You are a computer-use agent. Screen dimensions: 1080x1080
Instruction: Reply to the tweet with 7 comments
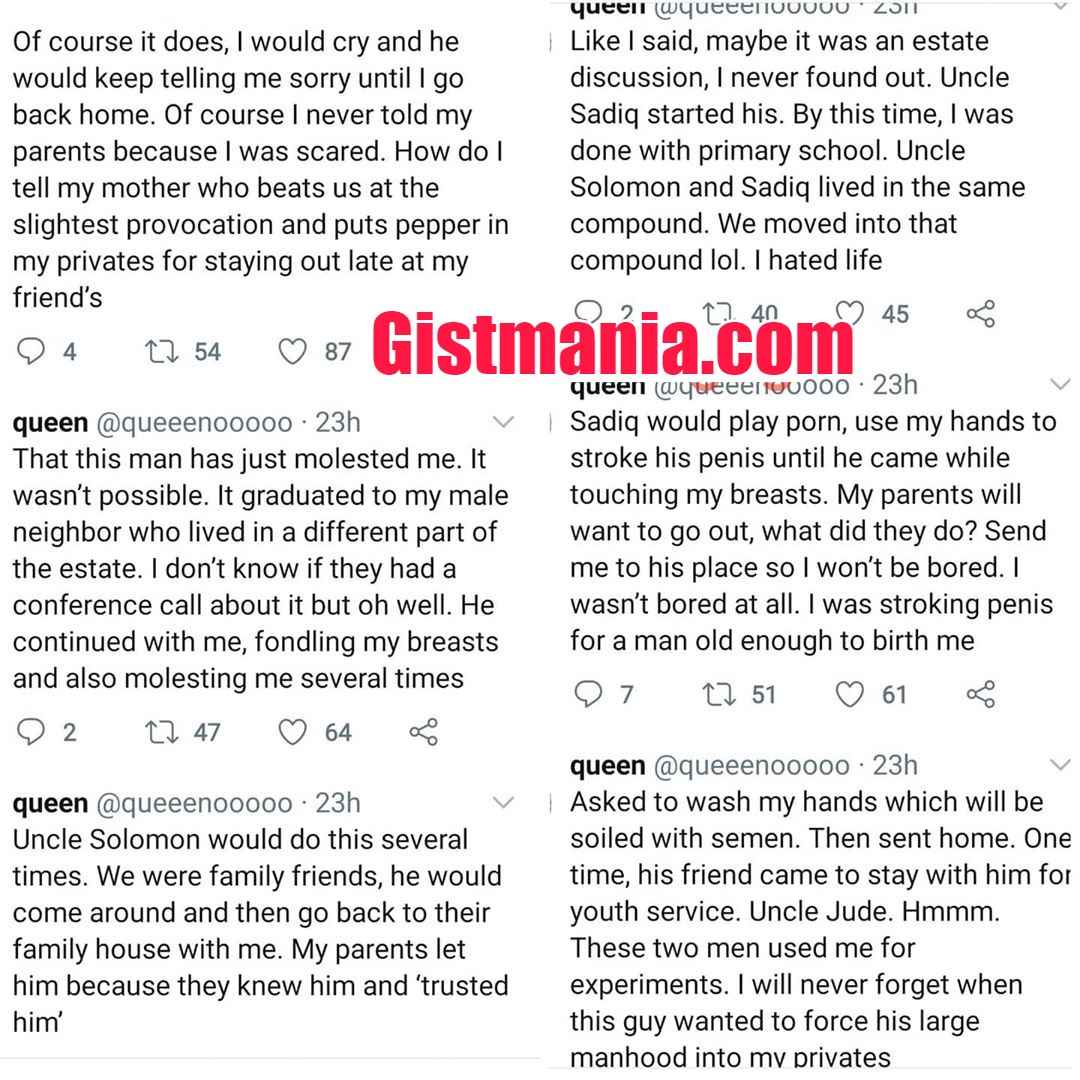pos(588,694)
